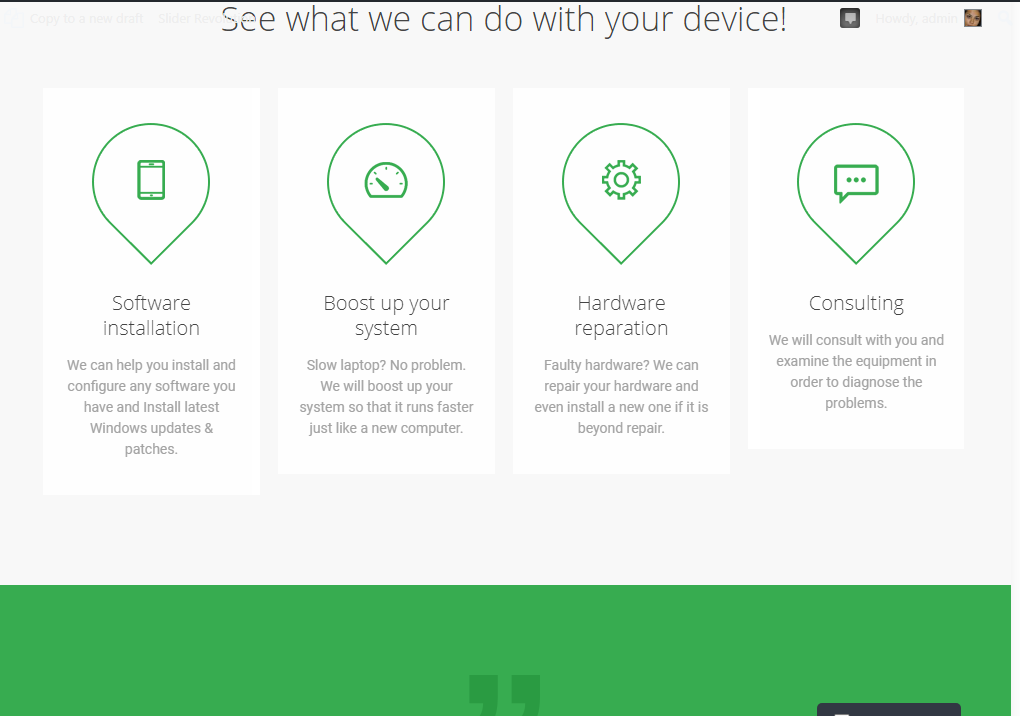Click the 'We will consult with you' description
1020x716 pixels.
(x=856, y=371)
